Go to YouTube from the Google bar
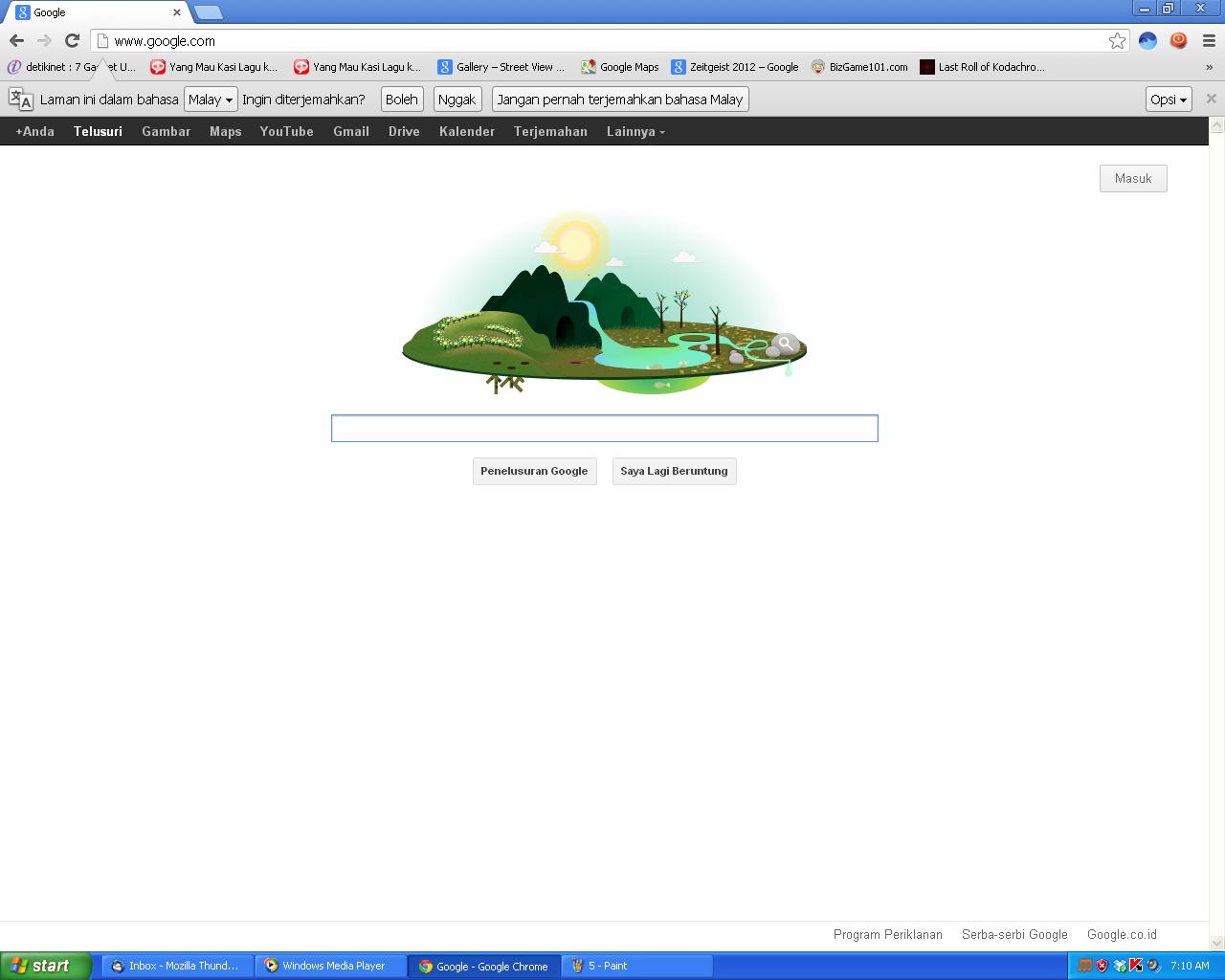Viewport: 1225px width, 980px height. click(287, 131)
